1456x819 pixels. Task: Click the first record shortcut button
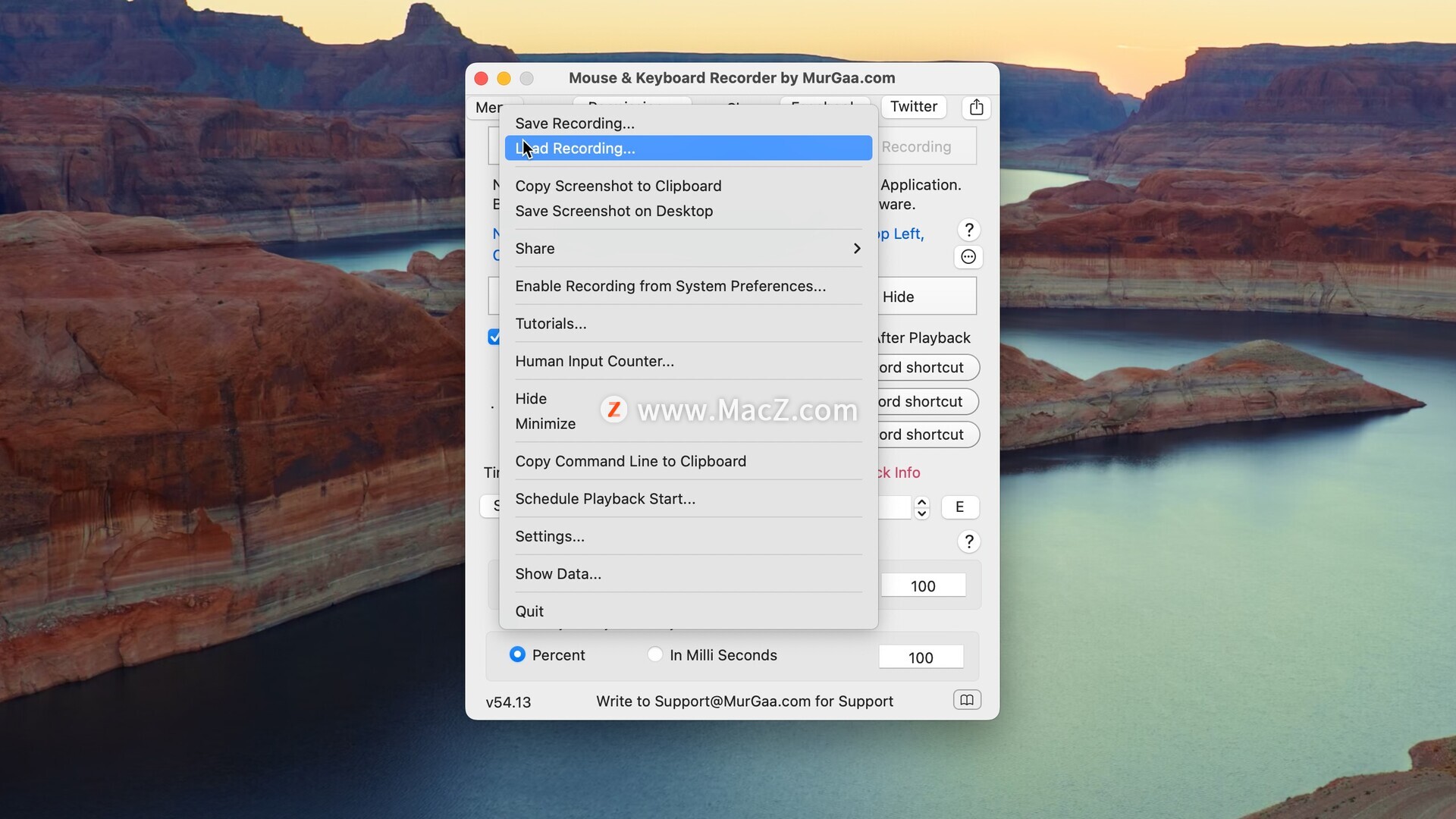pyautogui.click(x=928, y=367)
